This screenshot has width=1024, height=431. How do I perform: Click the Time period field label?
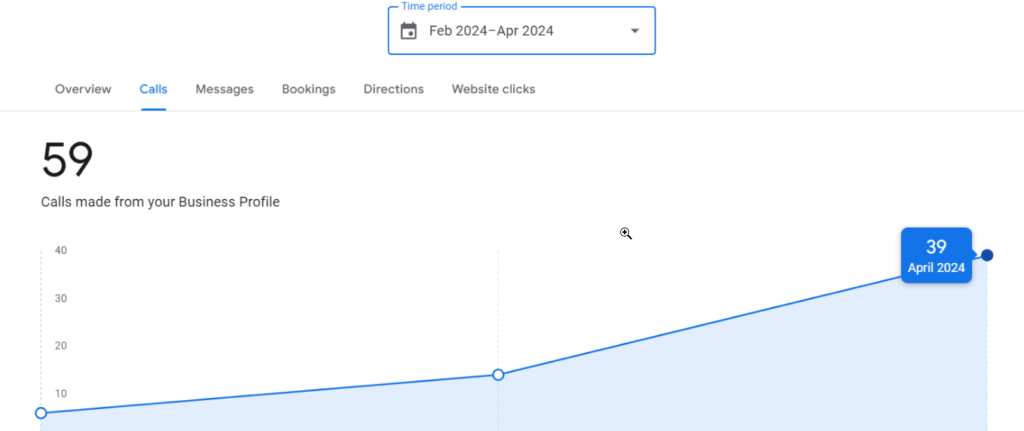429,7
